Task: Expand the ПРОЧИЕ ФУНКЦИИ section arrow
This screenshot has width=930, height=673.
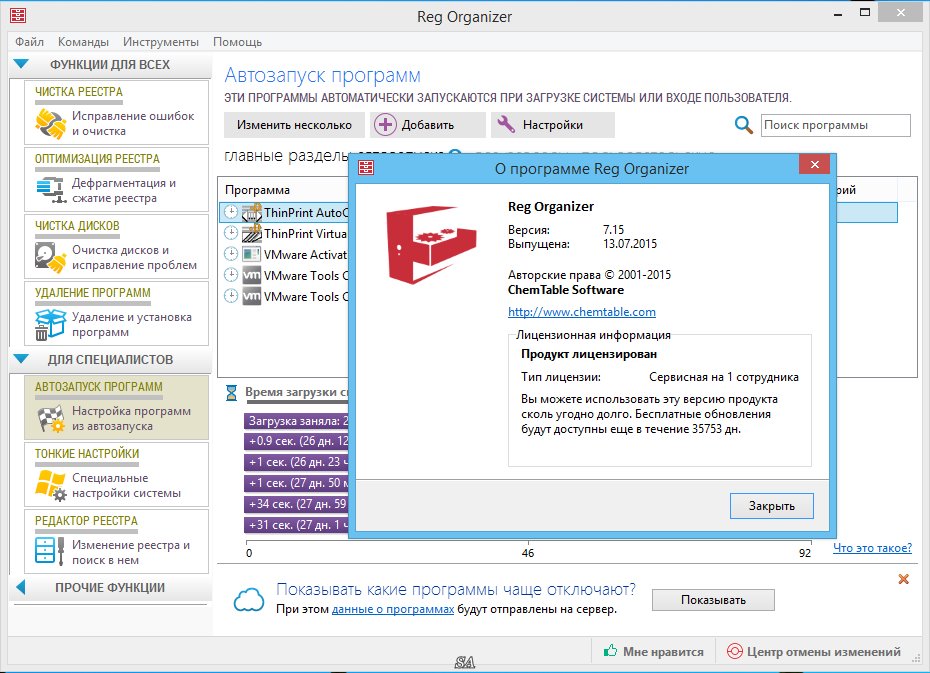Action: [21, 587]
